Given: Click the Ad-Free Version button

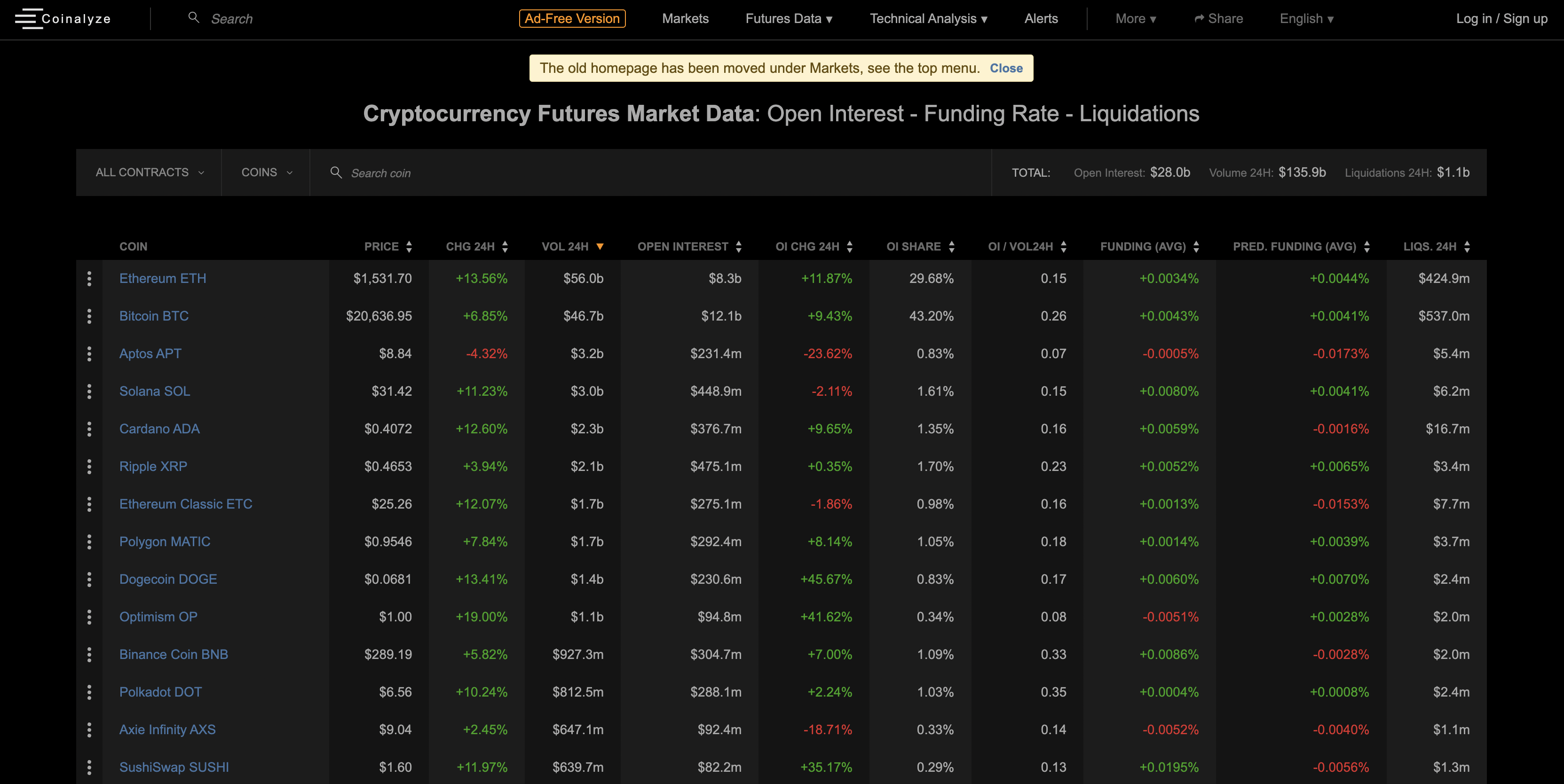Looking at the screenshot, I should pyautogui.click(x=572, y=19).
